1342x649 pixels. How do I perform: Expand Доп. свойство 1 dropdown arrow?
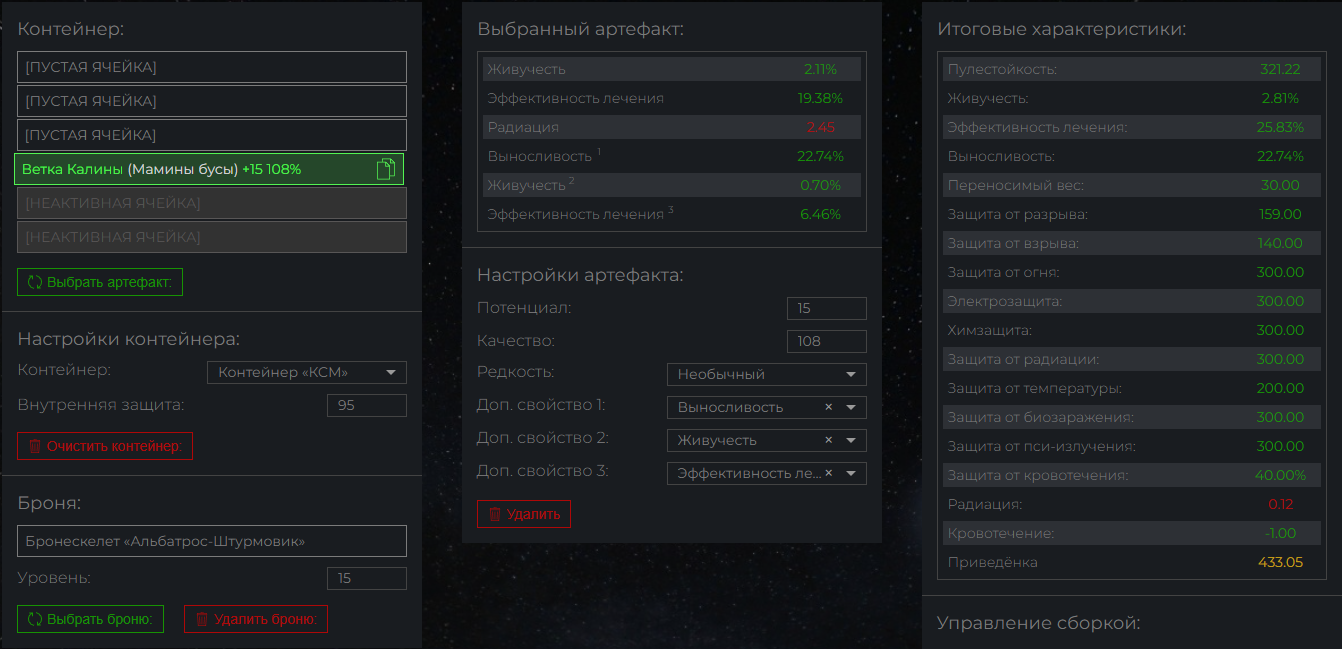pyautogui.click(x=851, y=407)
